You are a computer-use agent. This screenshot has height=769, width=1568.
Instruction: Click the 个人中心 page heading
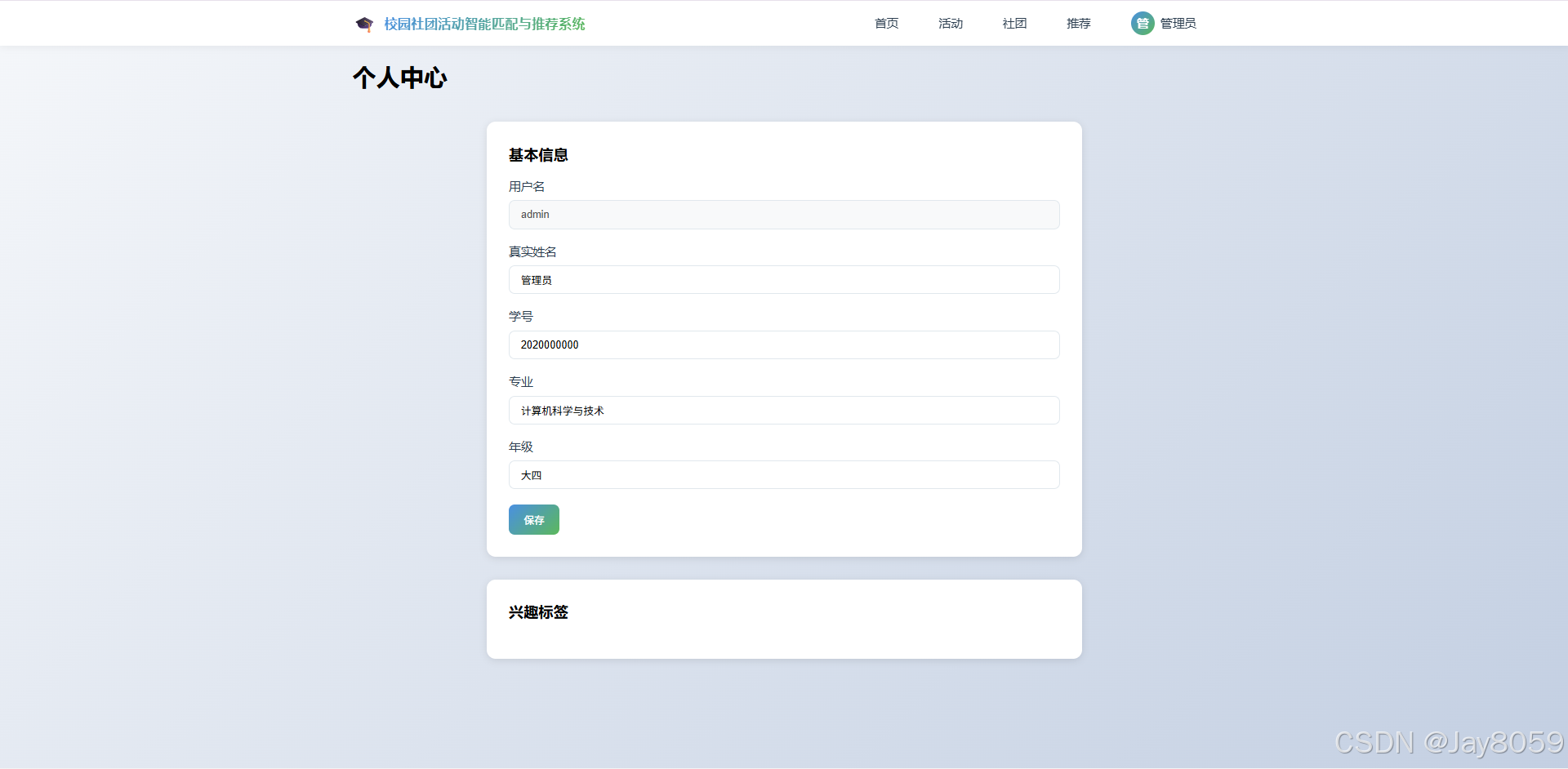coord(400,78)
